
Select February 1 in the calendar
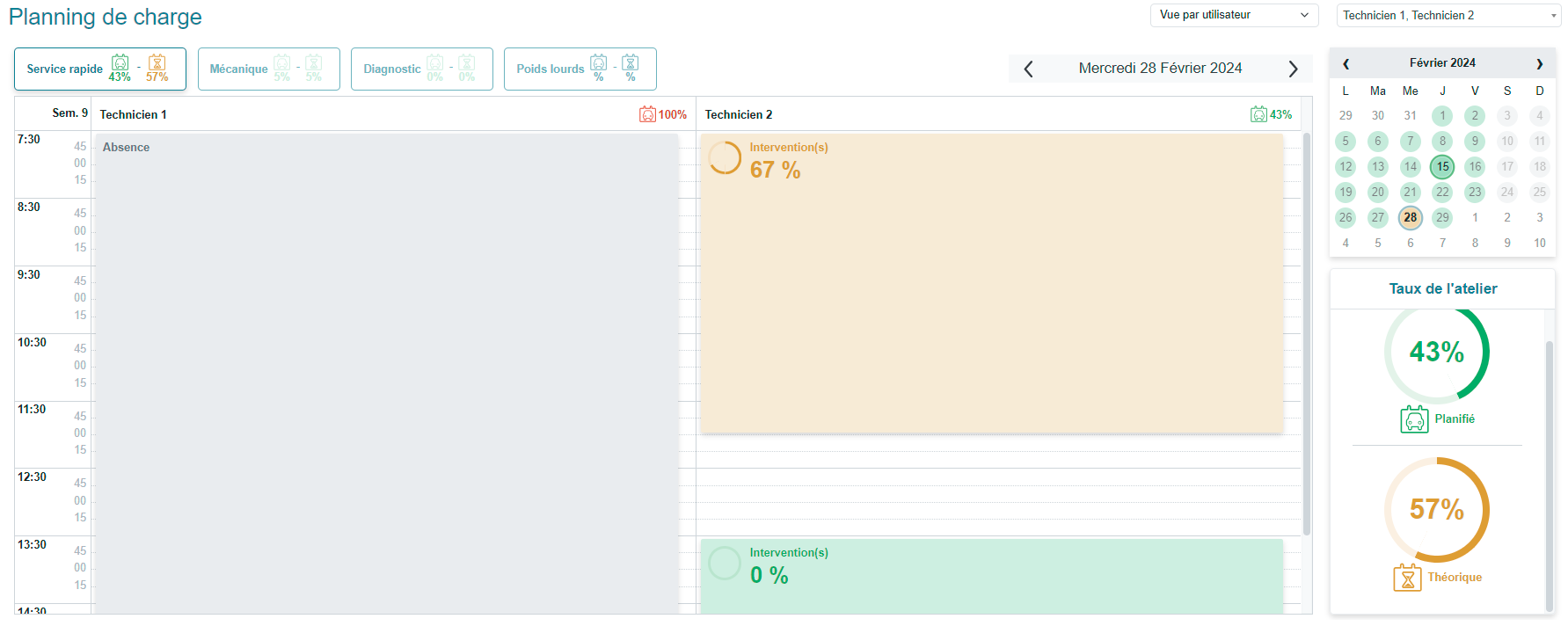(1442, 115)
